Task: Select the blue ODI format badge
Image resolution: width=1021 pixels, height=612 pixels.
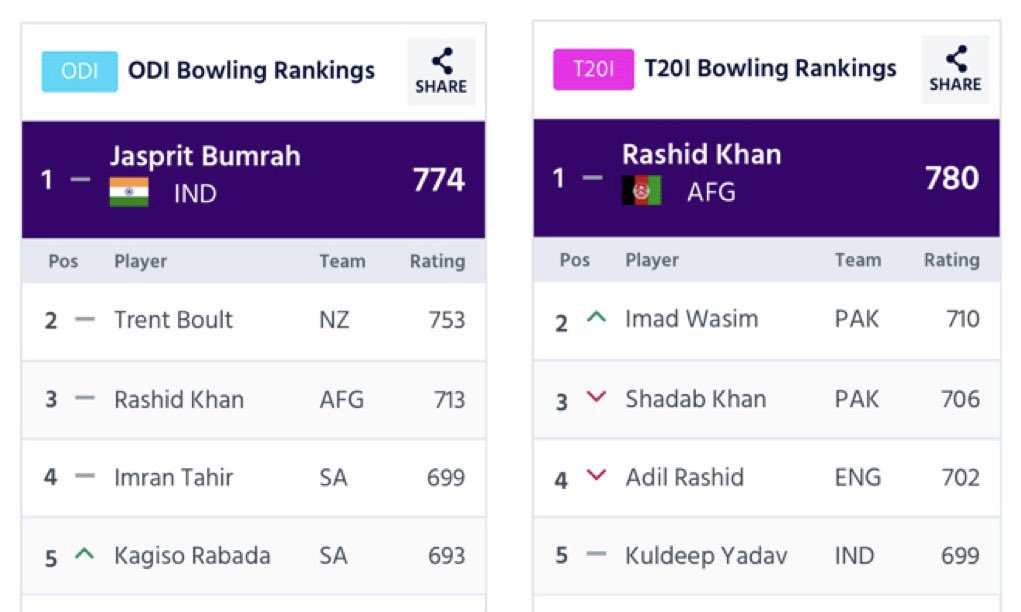Action: [79, 71]
